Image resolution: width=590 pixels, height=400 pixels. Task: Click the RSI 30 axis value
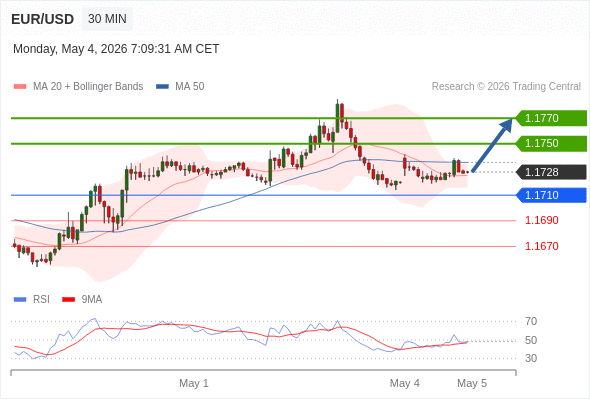click(x=531, y=358)
